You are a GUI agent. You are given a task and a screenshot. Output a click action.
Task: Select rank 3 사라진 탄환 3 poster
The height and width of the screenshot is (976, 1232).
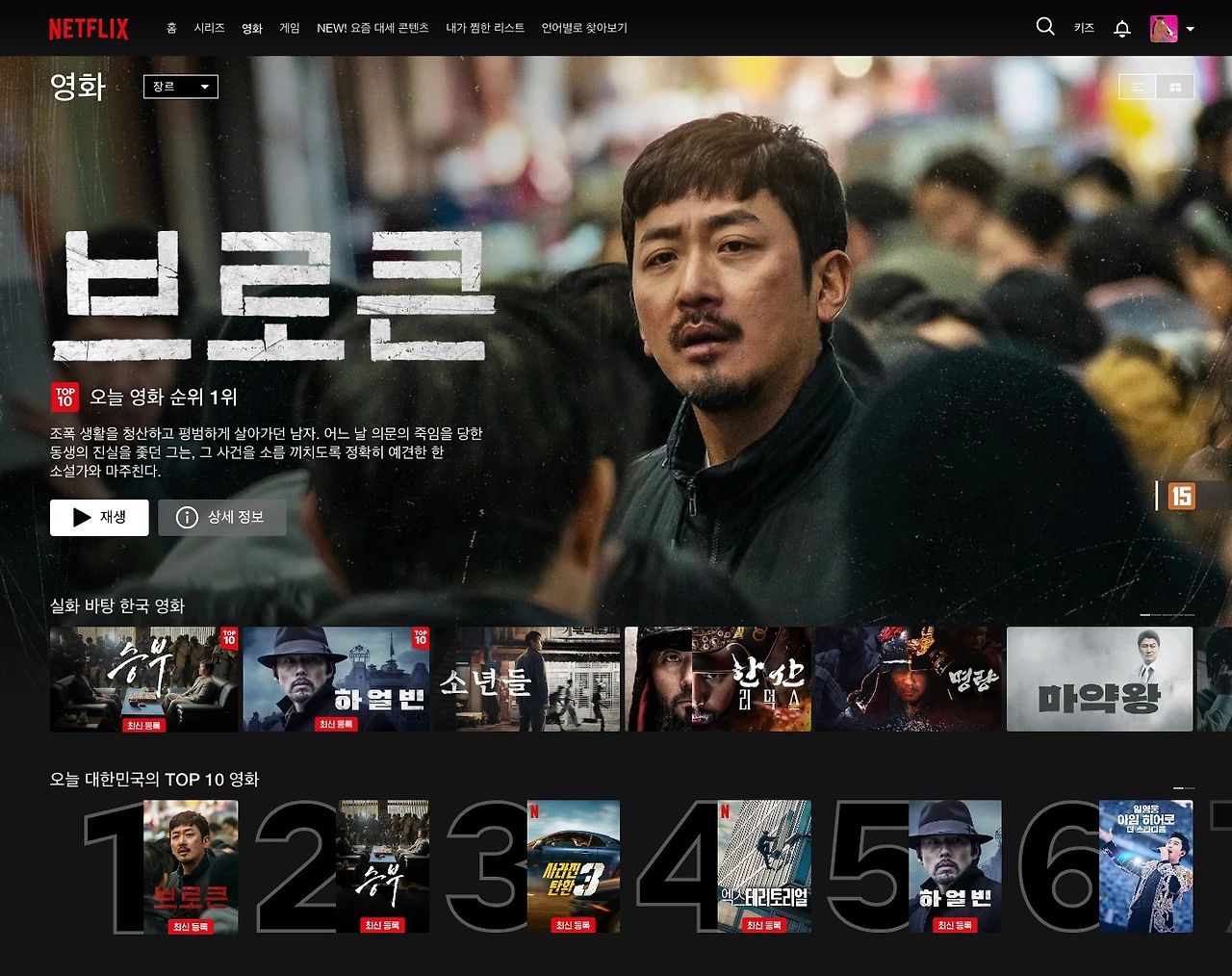coord(574,866)
